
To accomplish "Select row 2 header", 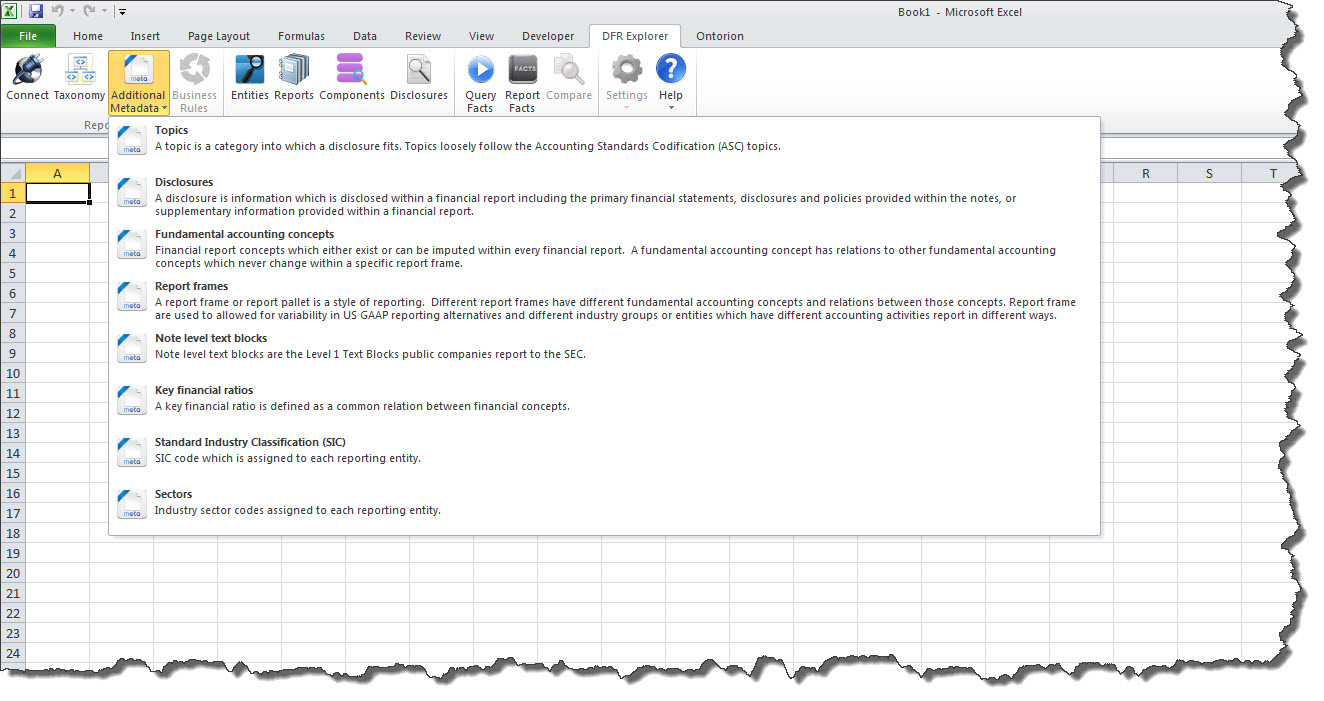I will click(x=13, y=213).
